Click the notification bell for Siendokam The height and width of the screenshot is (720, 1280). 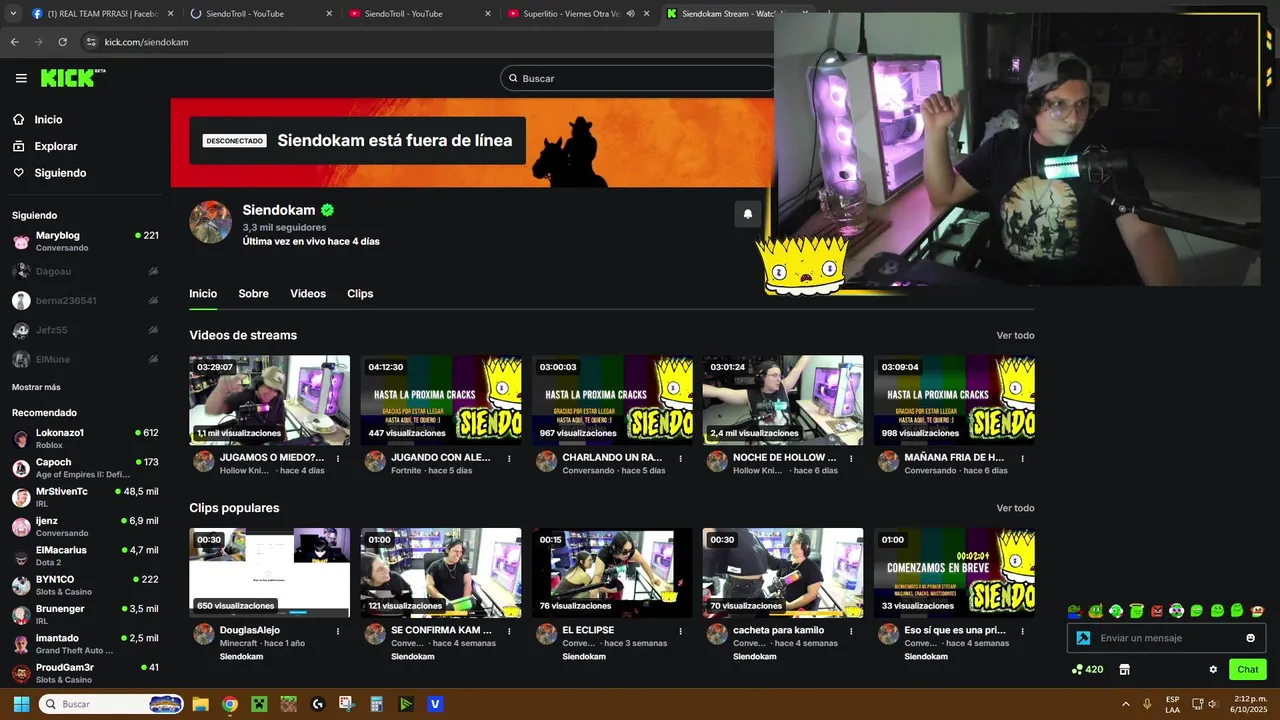(748, 214)
